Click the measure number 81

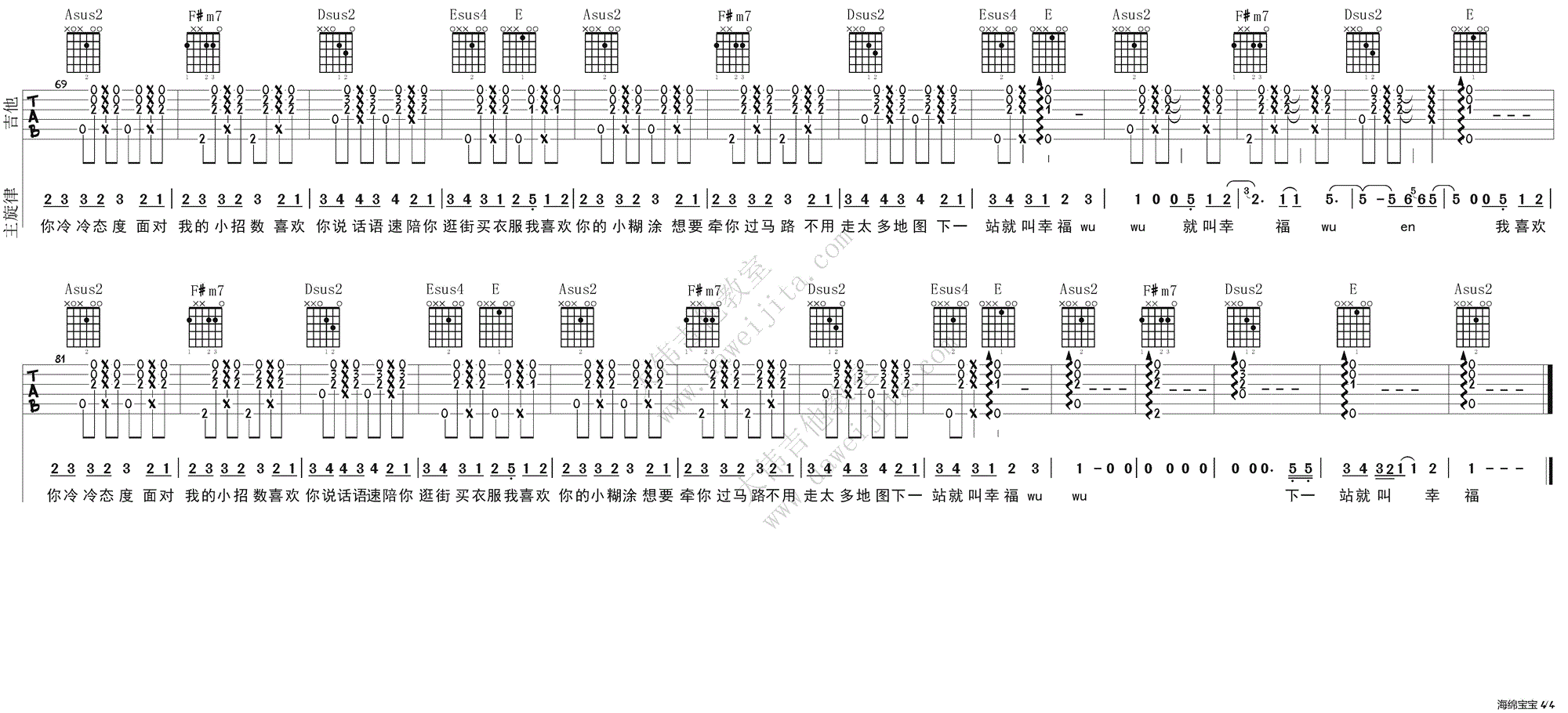pos(60,358)
